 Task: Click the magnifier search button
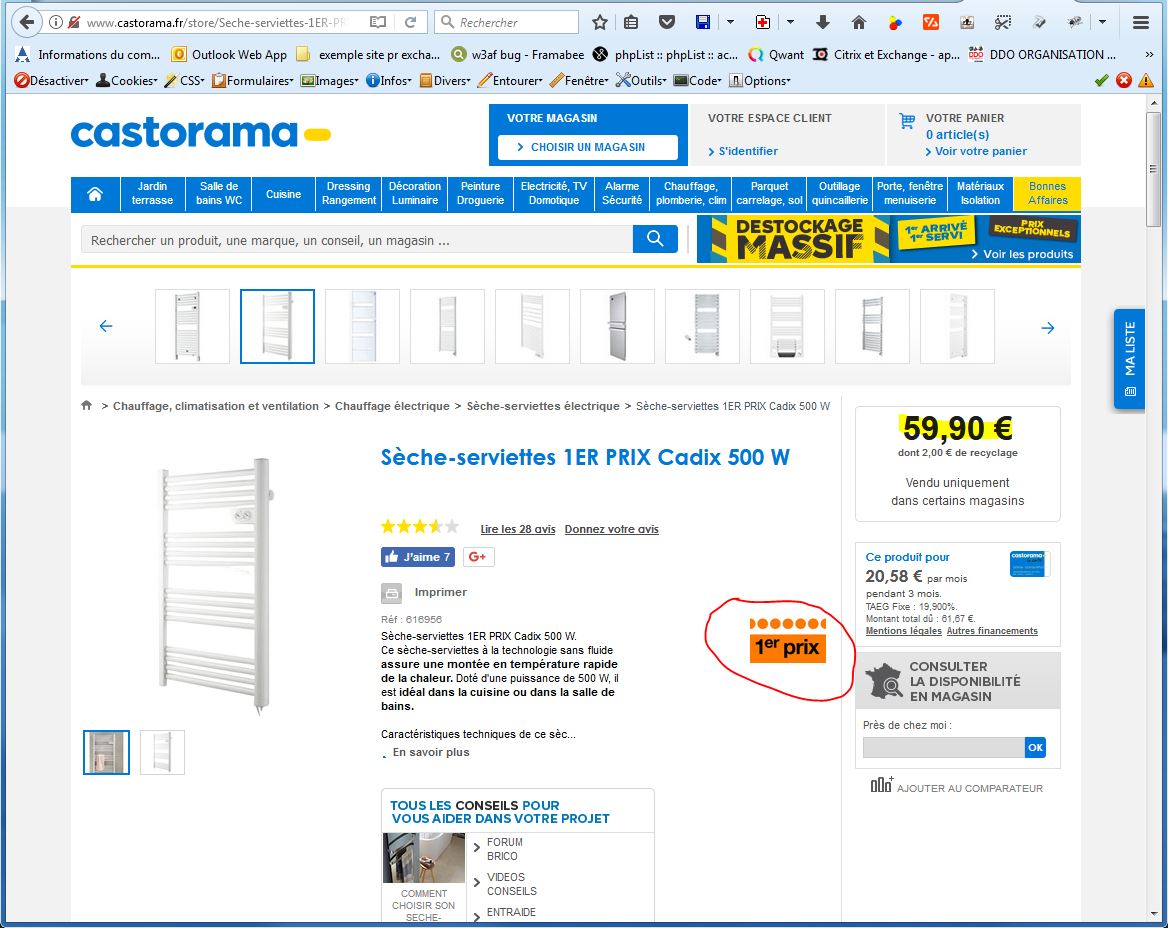655,239
